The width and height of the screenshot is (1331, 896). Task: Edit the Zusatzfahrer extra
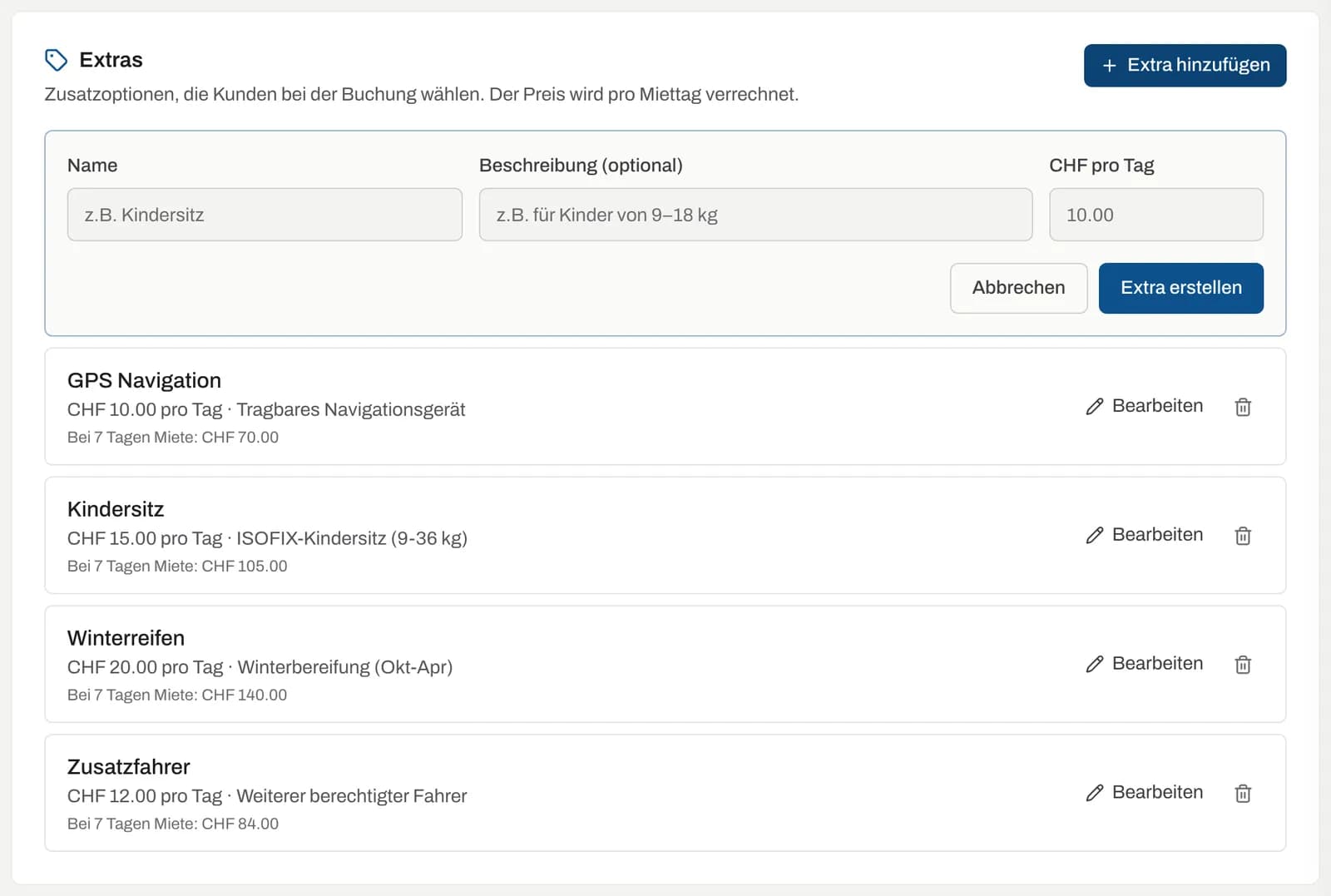[1145, 793]
